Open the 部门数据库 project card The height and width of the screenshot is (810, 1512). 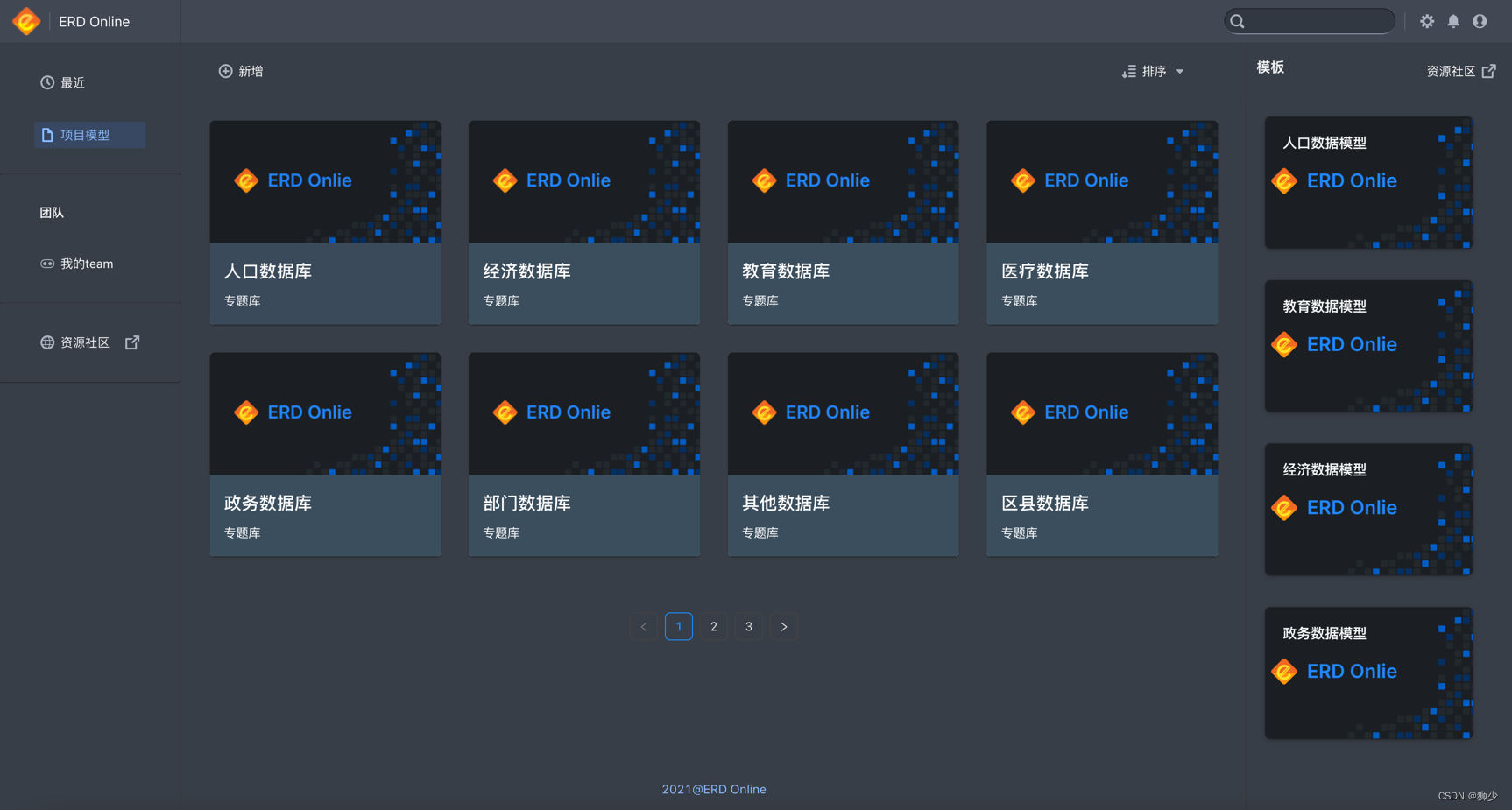(584, 454)
